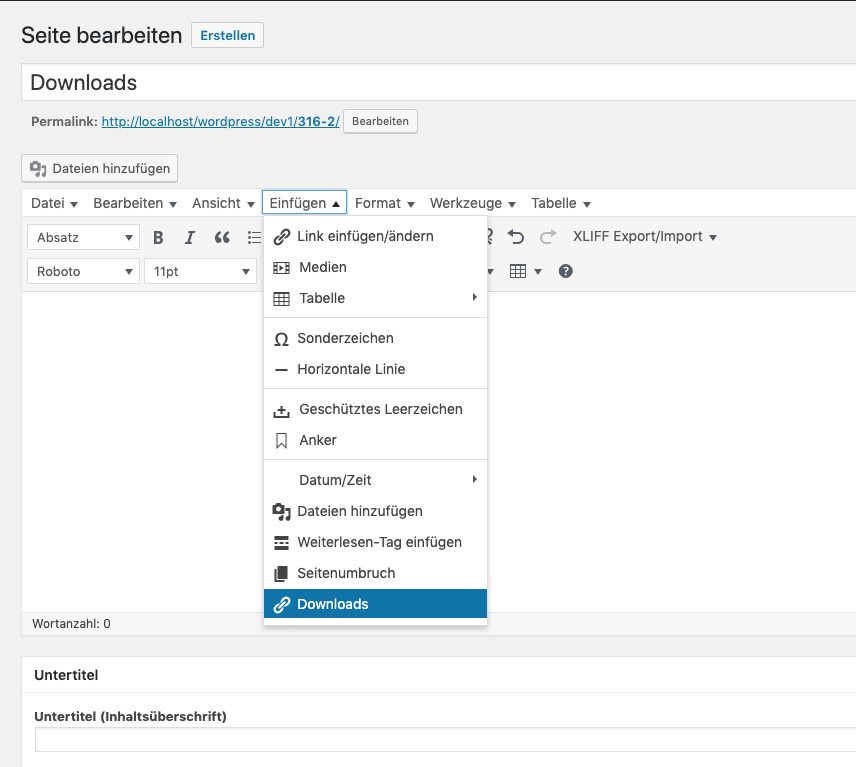Toggle italic text formatting
856x767 pixels.
pos(190,237)
